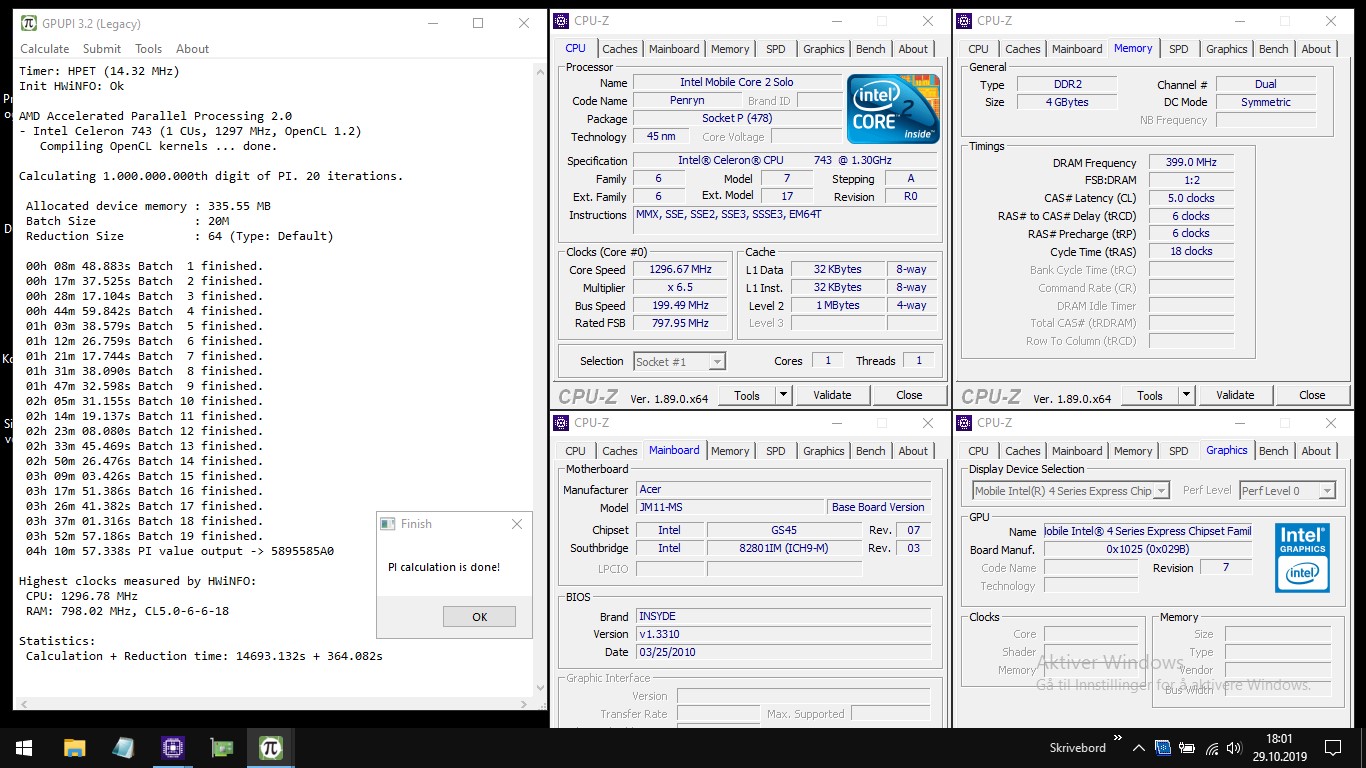Open the Windows Start menu

(x=24, y=747)
